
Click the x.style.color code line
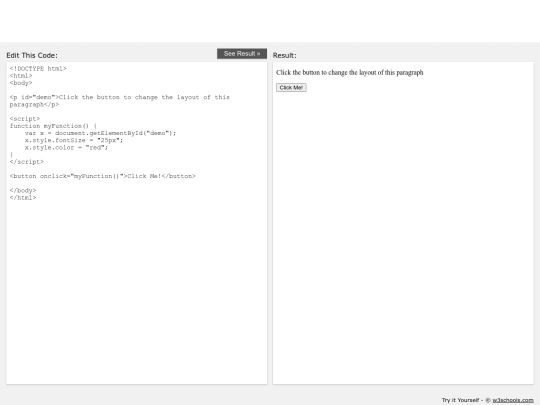coord(66,147)
